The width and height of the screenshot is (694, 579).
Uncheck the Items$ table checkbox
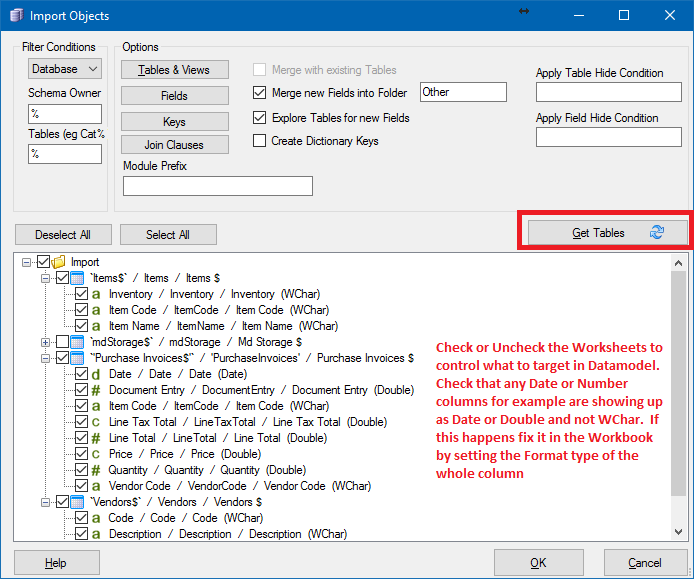click(62, 278)
